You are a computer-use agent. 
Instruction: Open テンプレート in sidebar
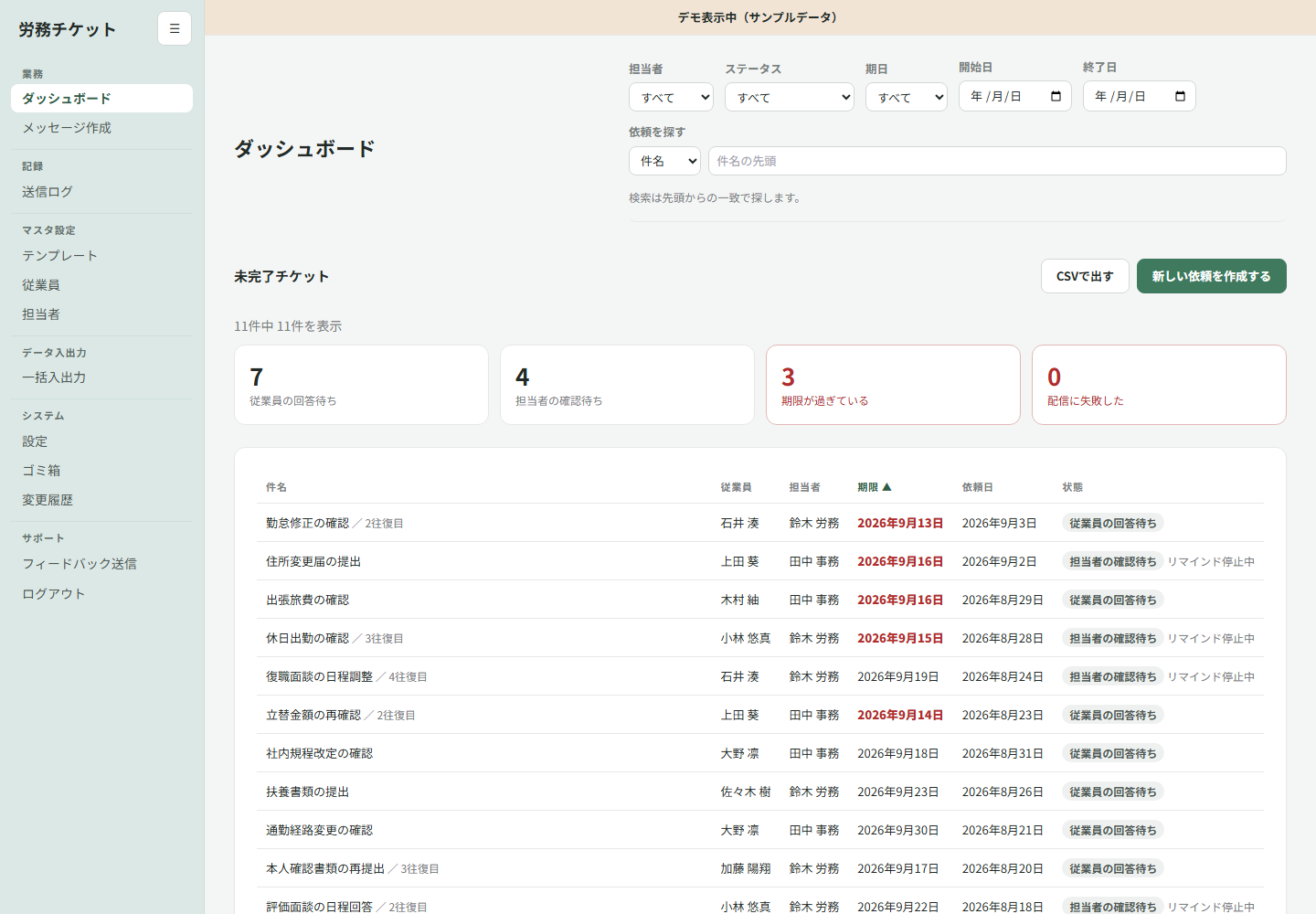101,256
